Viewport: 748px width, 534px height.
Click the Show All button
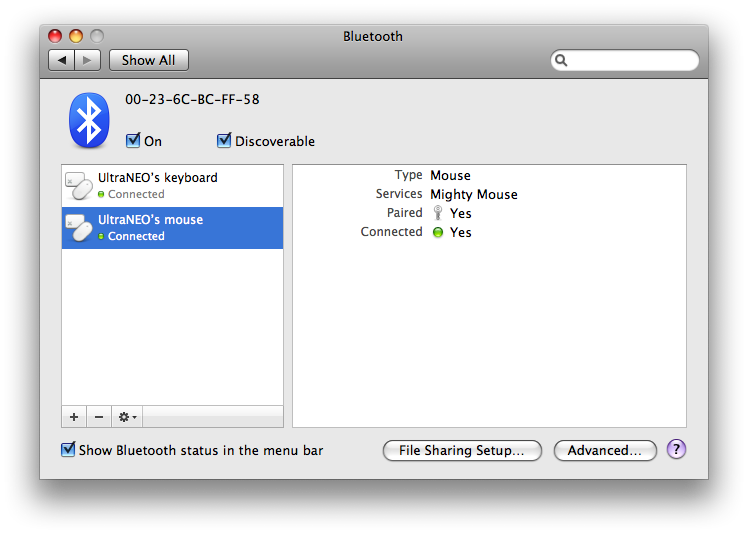[148, 60]
